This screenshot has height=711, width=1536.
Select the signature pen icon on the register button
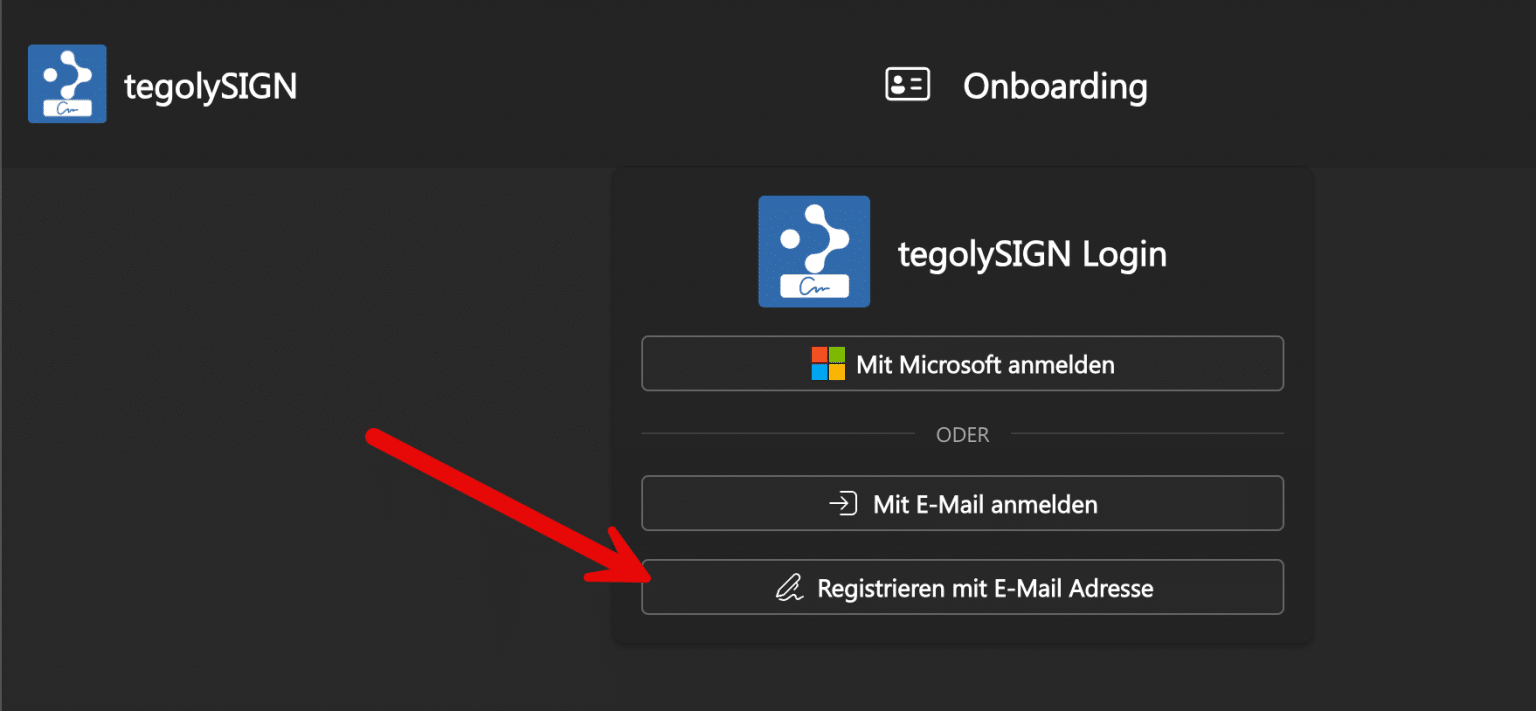click(789, 587)
